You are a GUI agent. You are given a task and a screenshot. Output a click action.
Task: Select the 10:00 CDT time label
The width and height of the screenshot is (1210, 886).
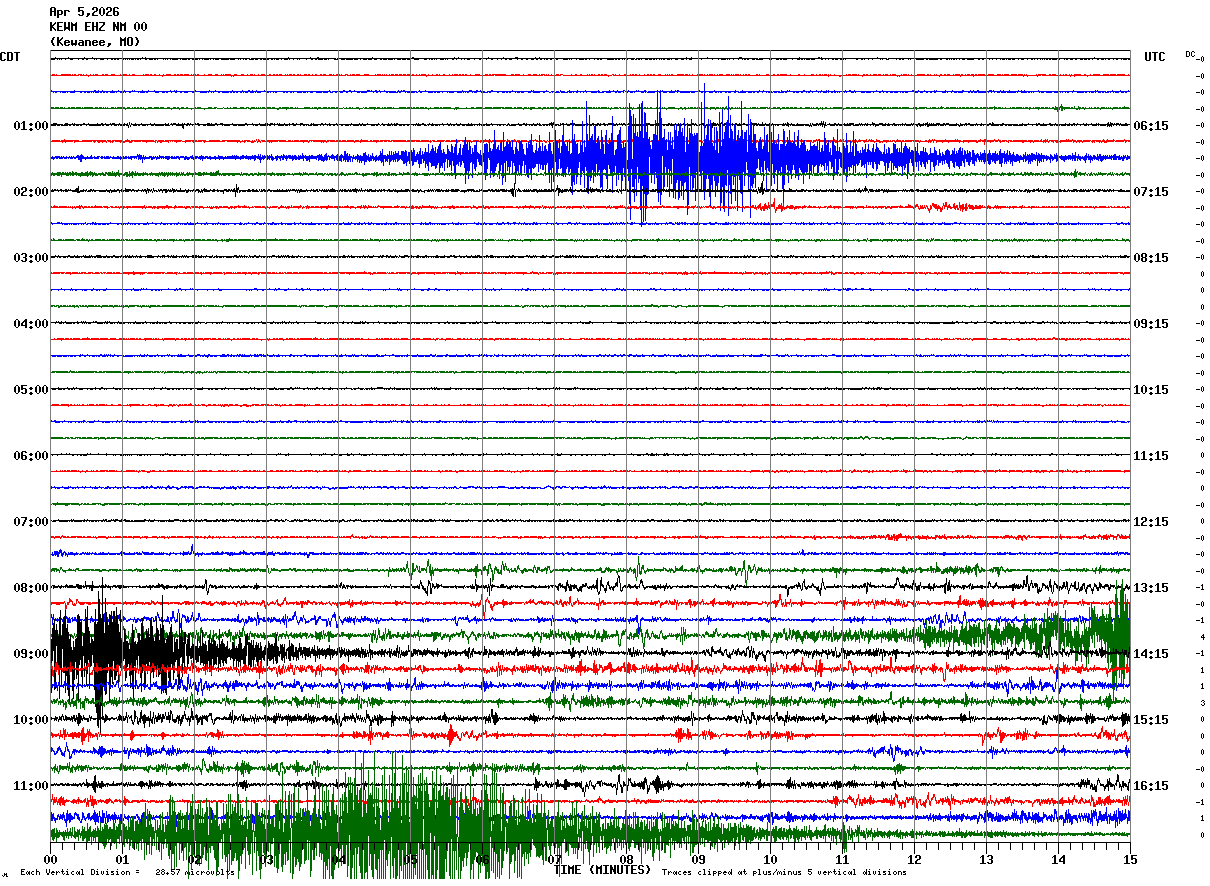pyautogui.click(x=31, y=720)
